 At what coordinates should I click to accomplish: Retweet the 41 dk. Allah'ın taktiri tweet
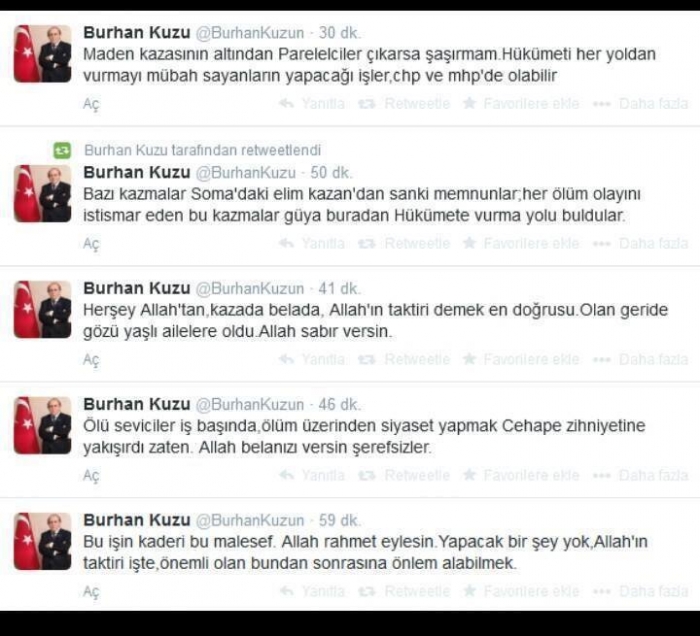click(404, 359)
